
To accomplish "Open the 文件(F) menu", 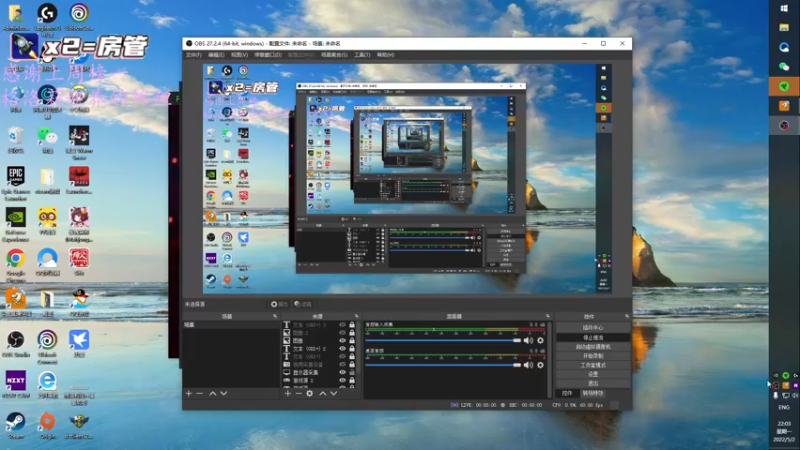I will (194, 55).
